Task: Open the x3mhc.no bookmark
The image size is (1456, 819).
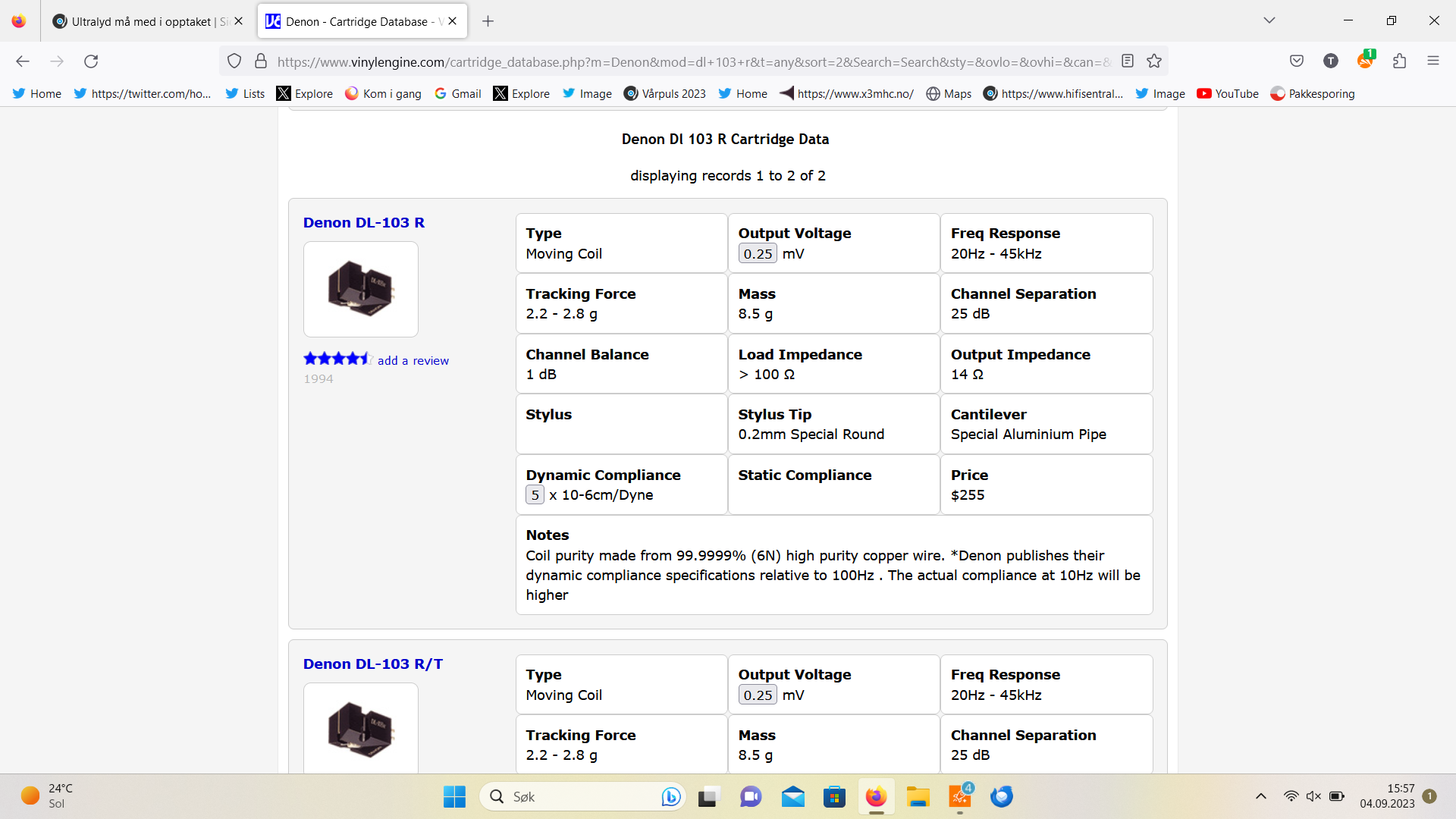Action: [847, 94]
